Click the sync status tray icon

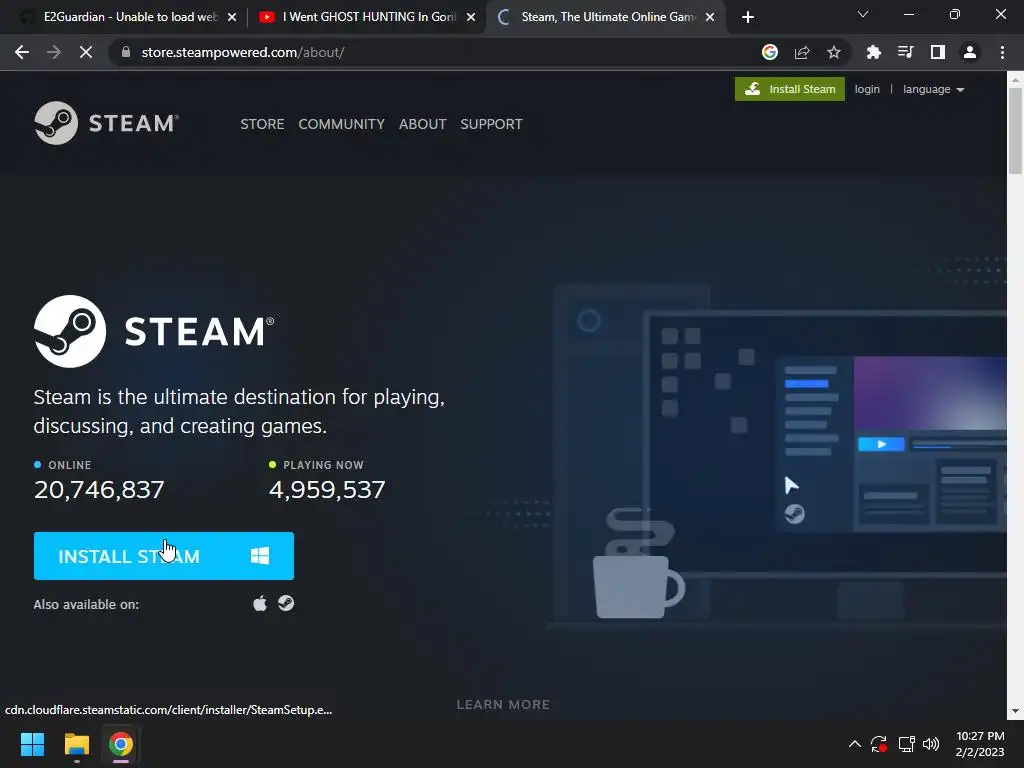(879, 744)
